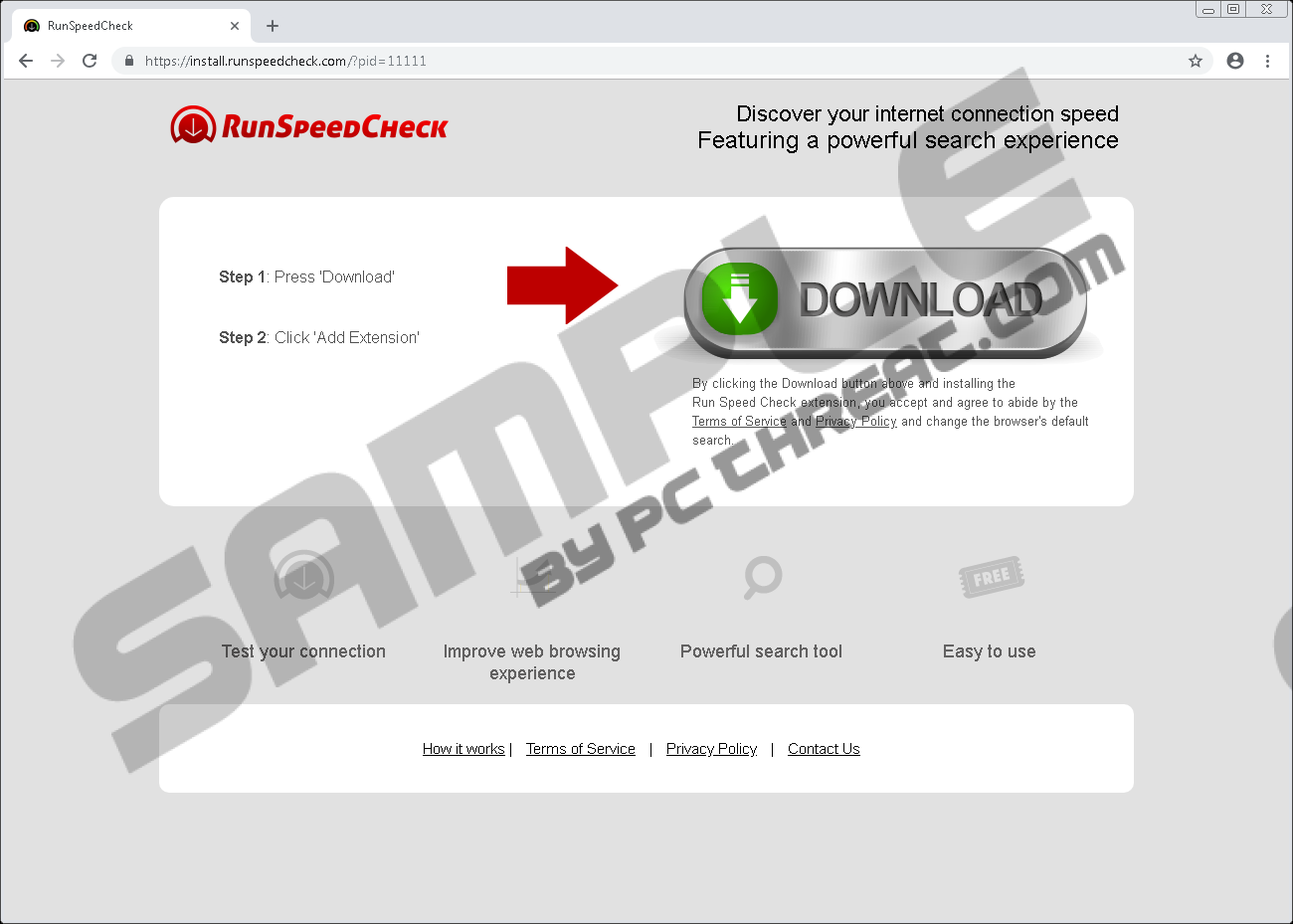1293x924 pixels.
Task: Open the footer Privacy Policy link
Action: coord(711,749)
